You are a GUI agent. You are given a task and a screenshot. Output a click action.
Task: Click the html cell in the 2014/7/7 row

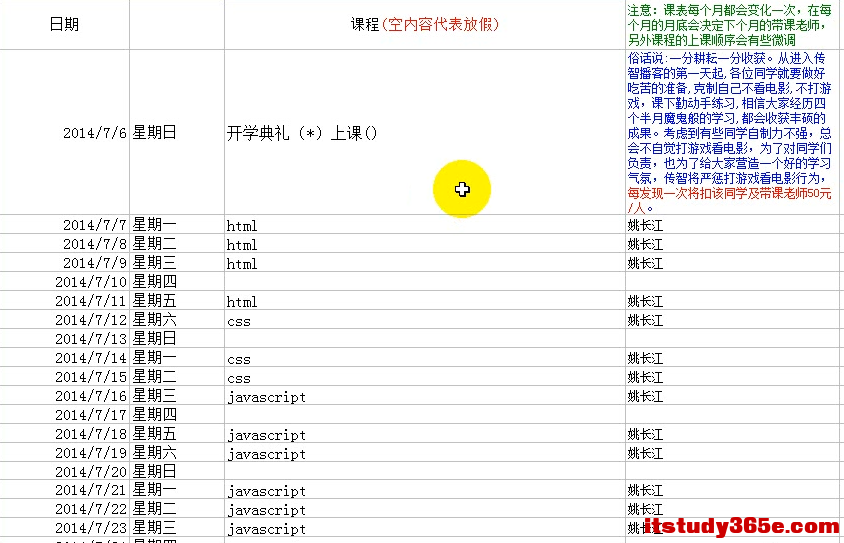point(424,226)
